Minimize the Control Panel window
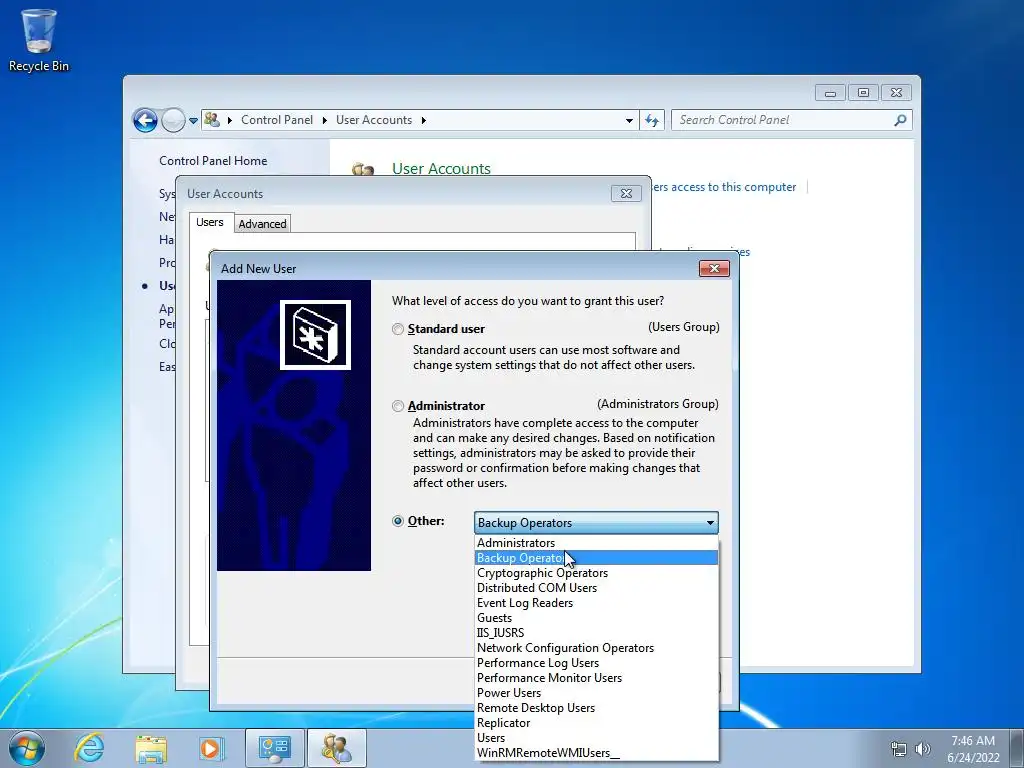Image resolution: width=1024 pixels, height=768 pixels. [x=830, y=93]
